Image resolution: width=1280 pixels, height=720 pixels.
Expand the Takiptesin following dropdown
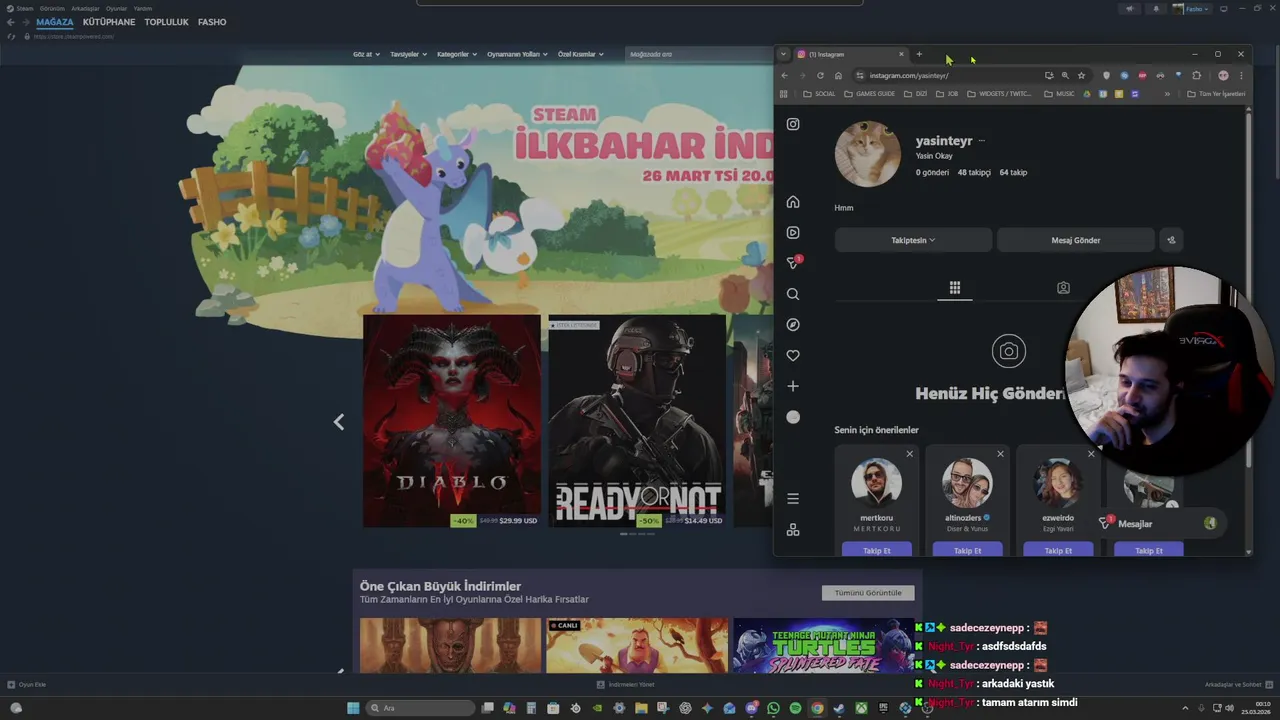(913, 240)
